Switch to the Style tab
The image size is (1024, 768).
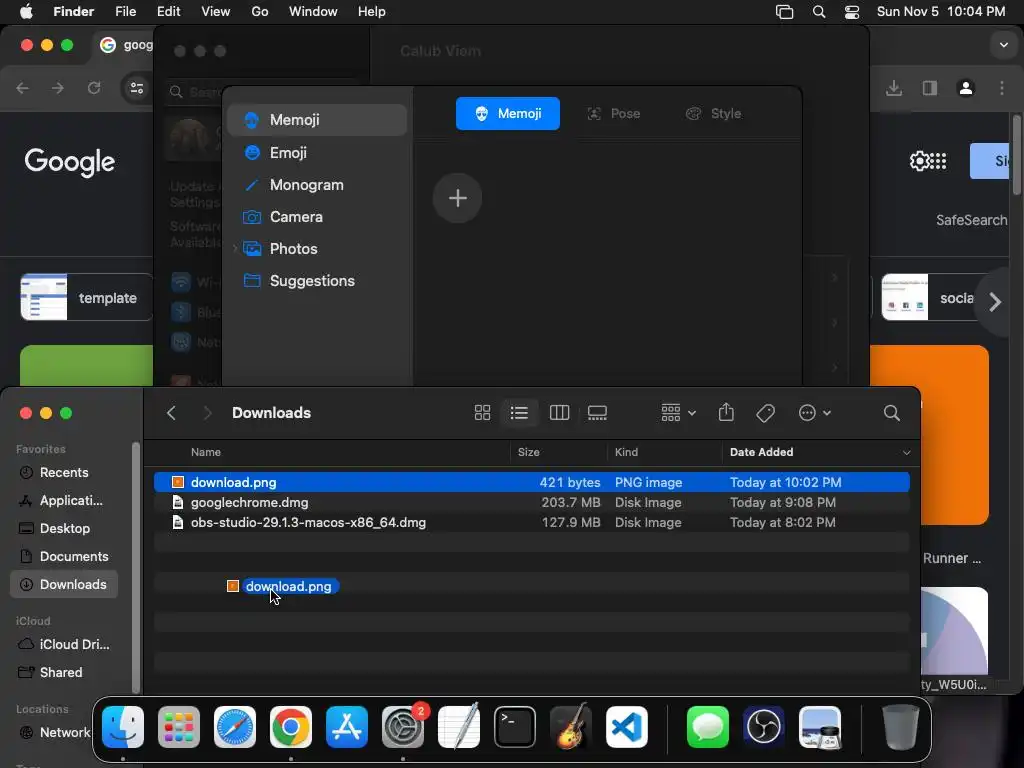[x=714, y=114]
